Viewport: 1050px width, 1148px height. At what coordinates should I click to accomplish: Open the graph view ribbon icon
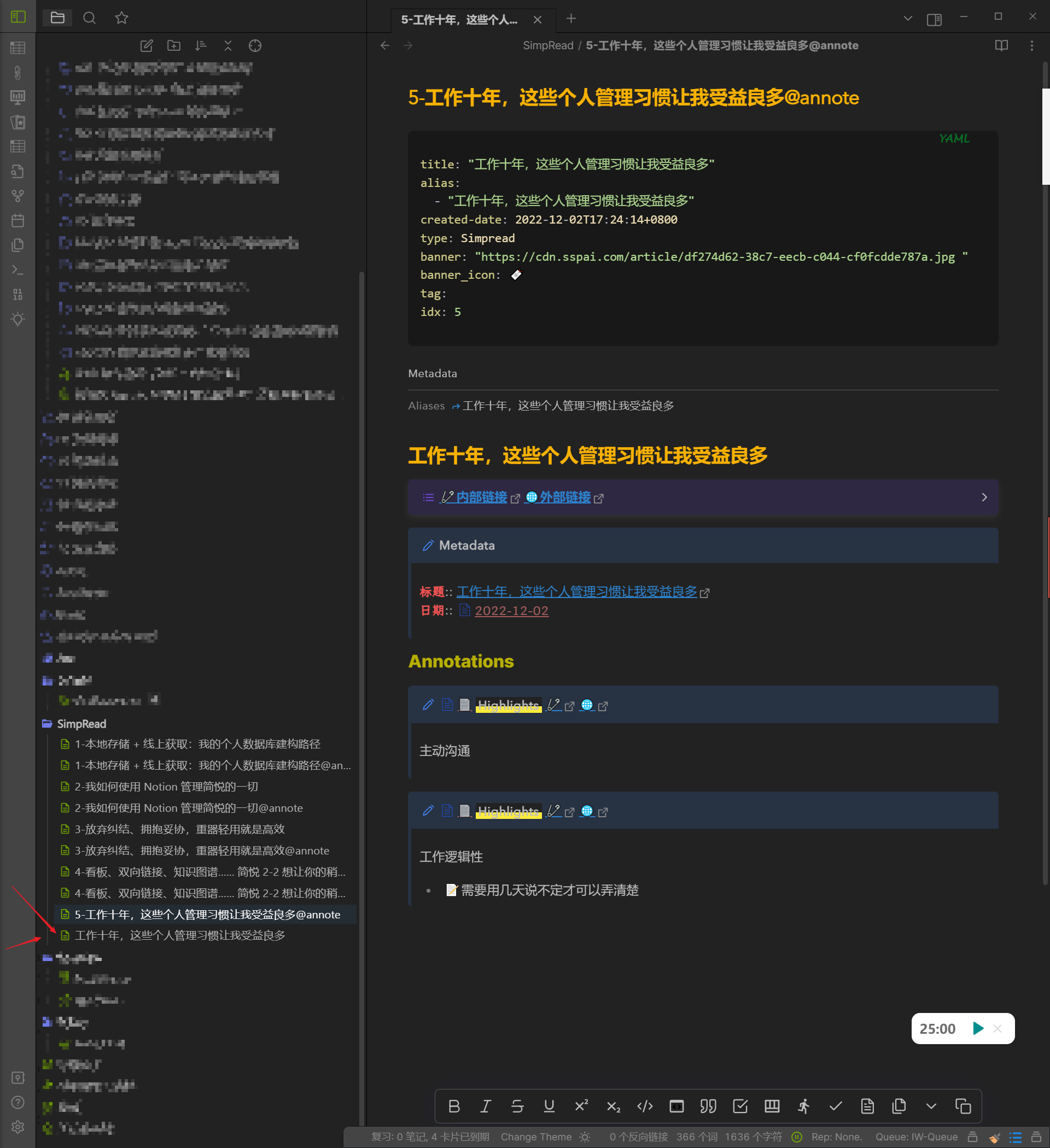(17, 196)
